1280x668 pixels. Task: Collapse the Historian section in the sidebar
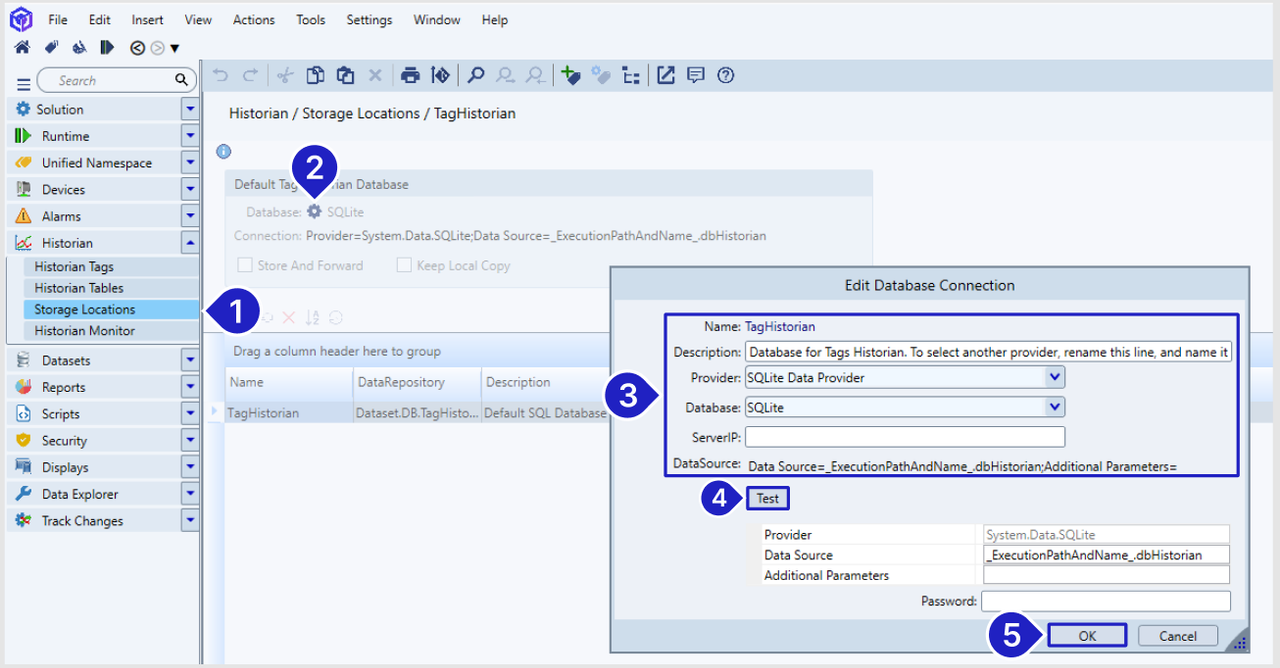pos(190,243)
